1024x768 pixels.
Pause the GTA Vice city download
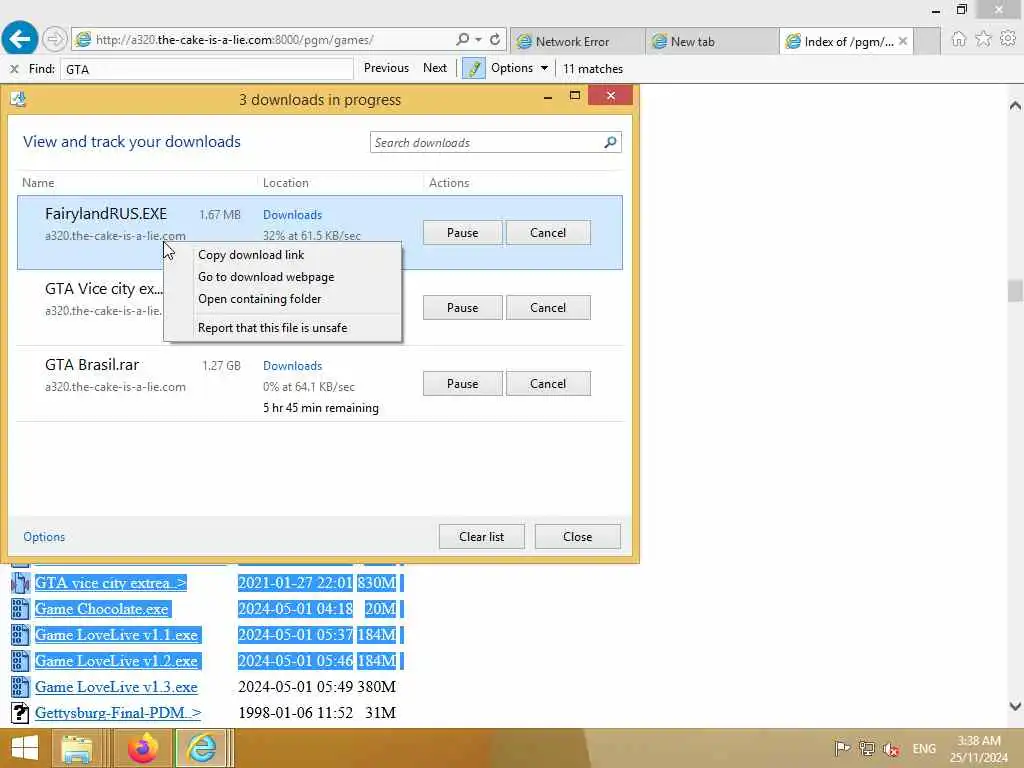462,308
